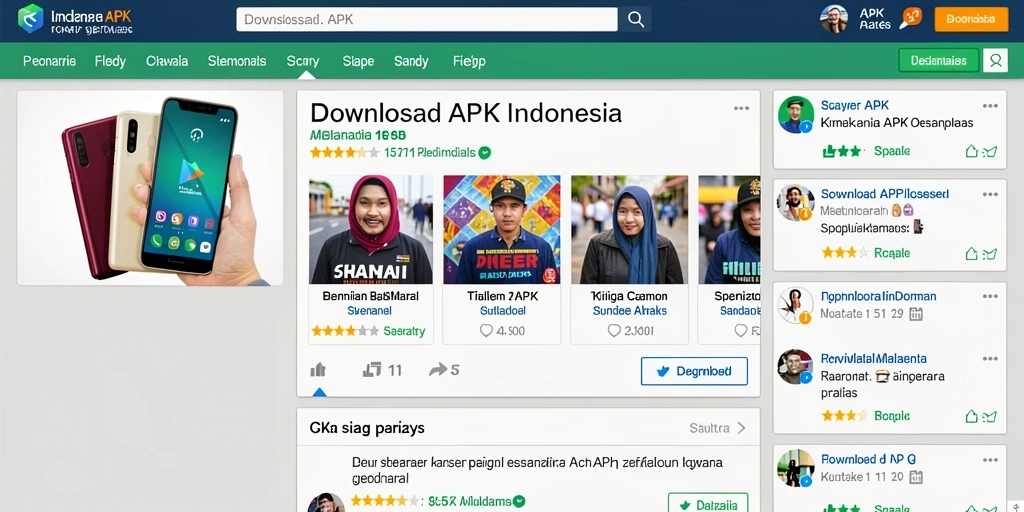1024x512 pixels.
Task: Click the Datzaila button
Action: [708, 505]
